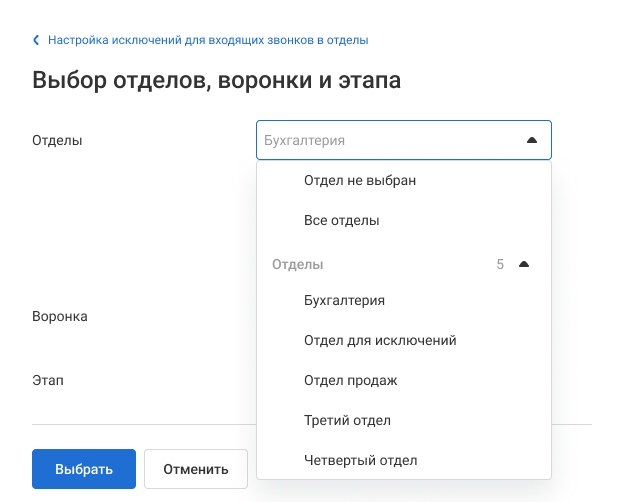
Task: Choose the 'Все отделы' option
Action: tap(341, 220)
